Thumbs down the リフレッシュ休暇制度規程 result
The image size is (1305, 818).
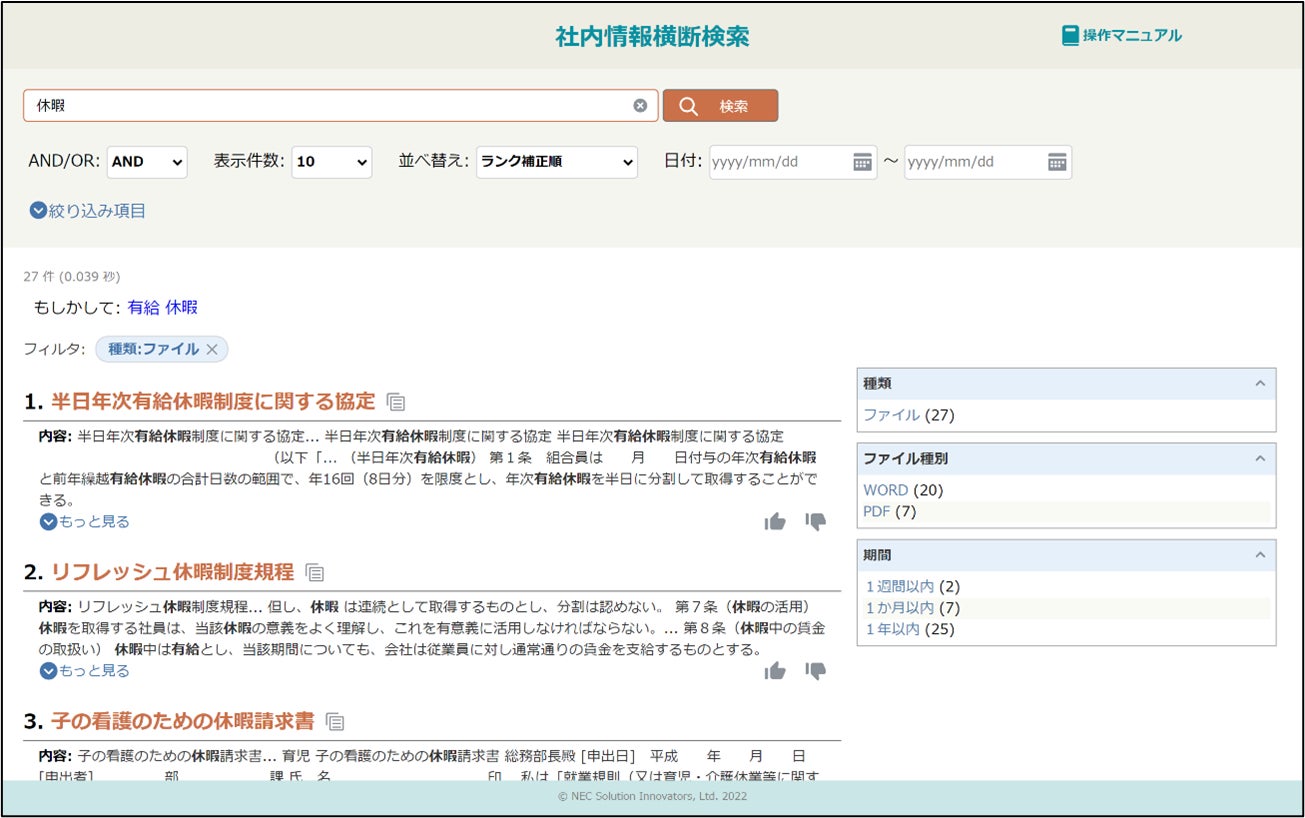click(816, 671)
